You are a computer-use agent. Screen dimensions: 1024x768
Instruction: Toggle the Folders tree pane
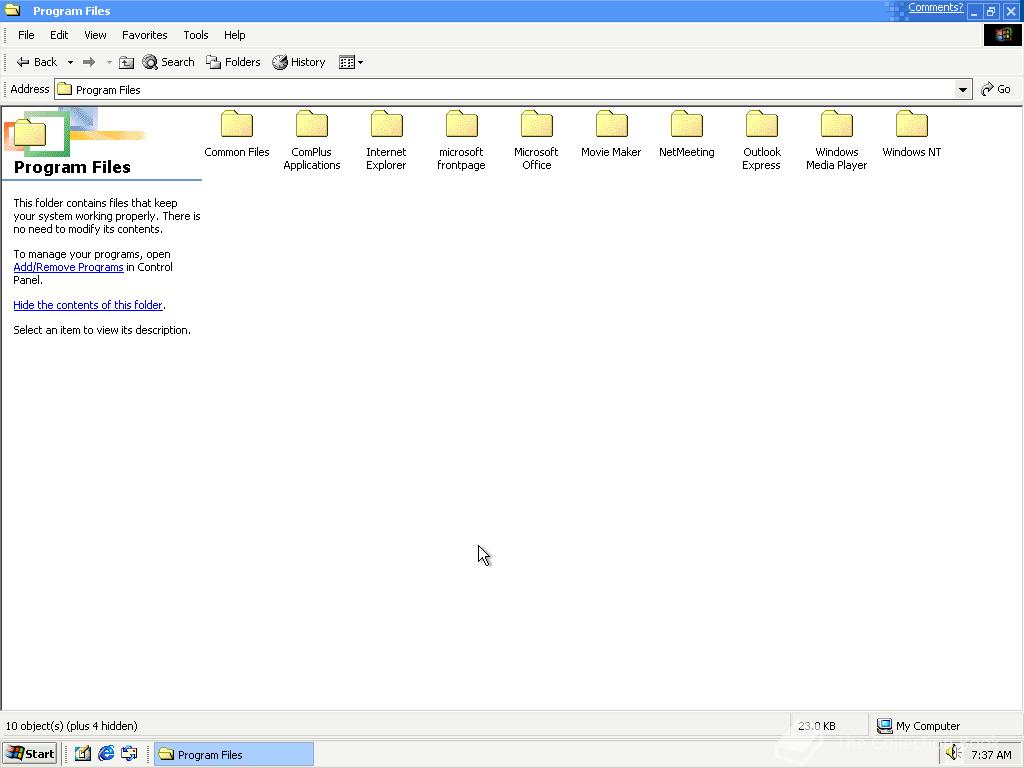tap(233, 62)
